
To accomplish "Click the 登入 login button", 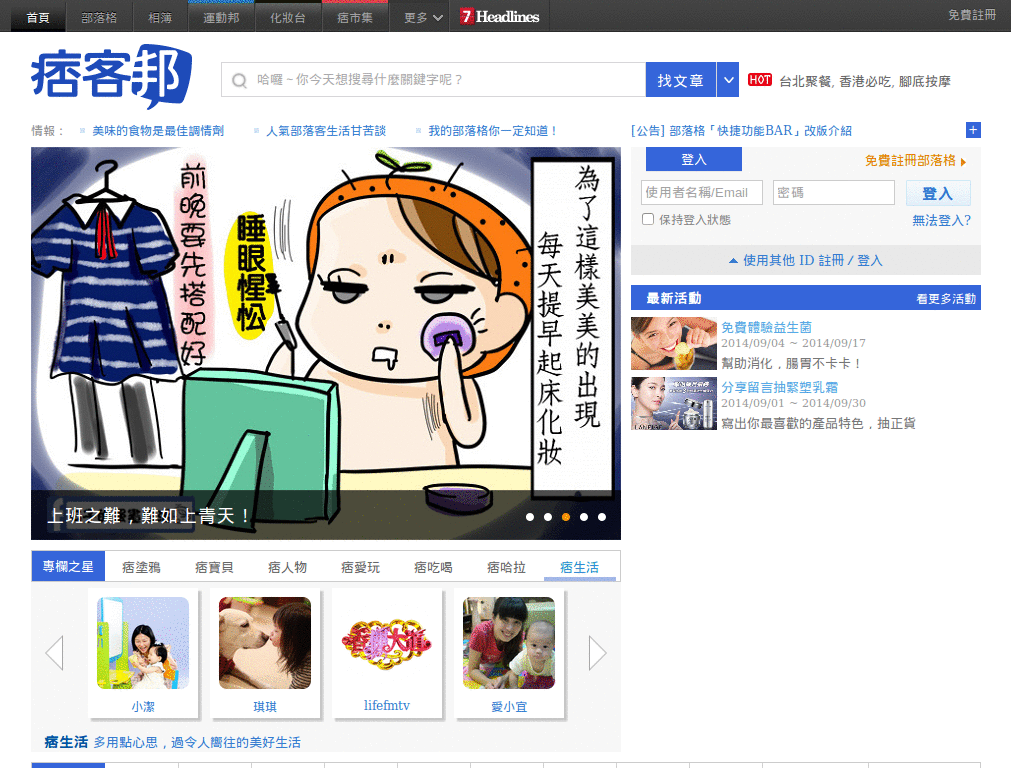I will 938,192.
